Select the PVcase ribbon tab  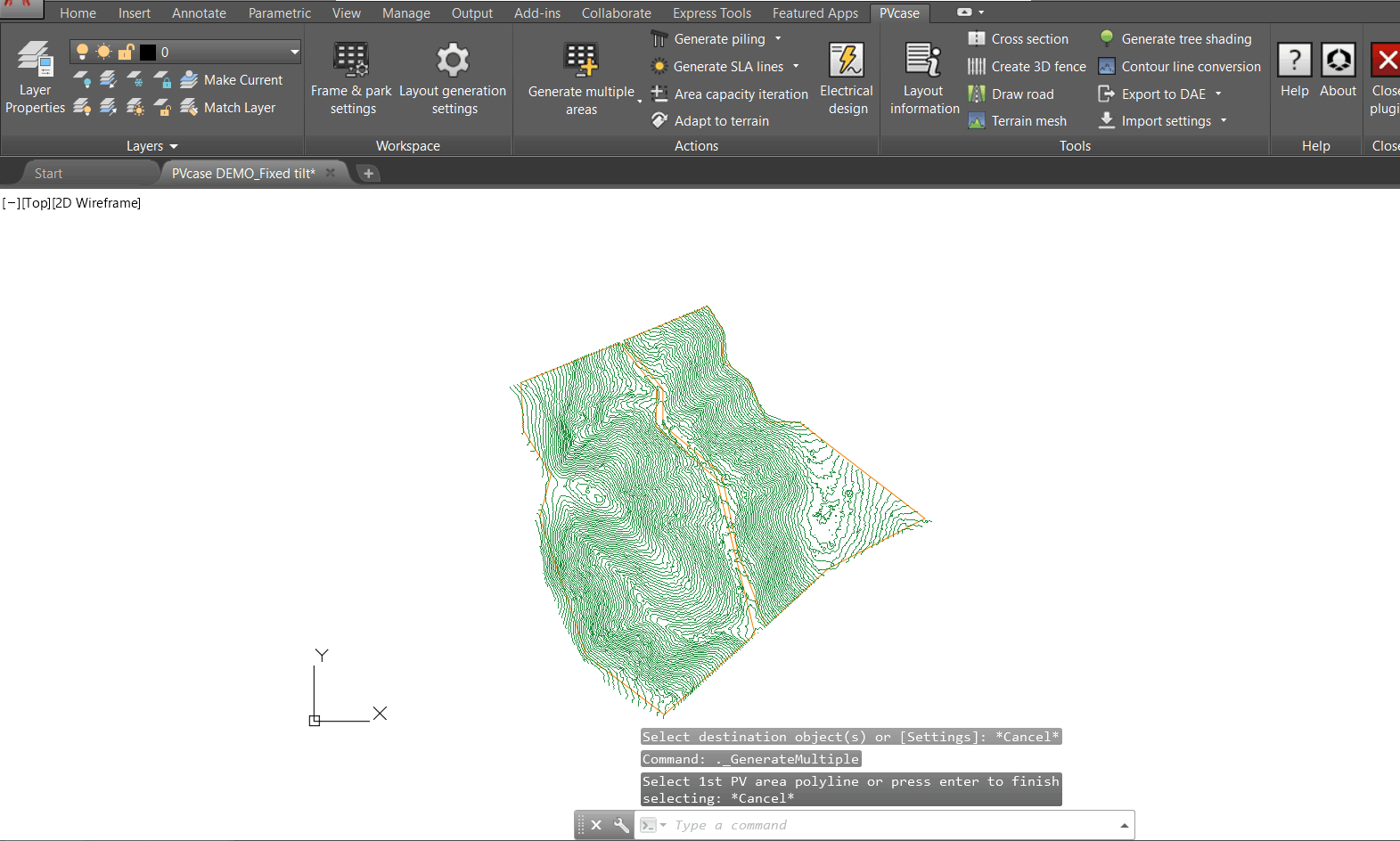(x=899, y=13)
